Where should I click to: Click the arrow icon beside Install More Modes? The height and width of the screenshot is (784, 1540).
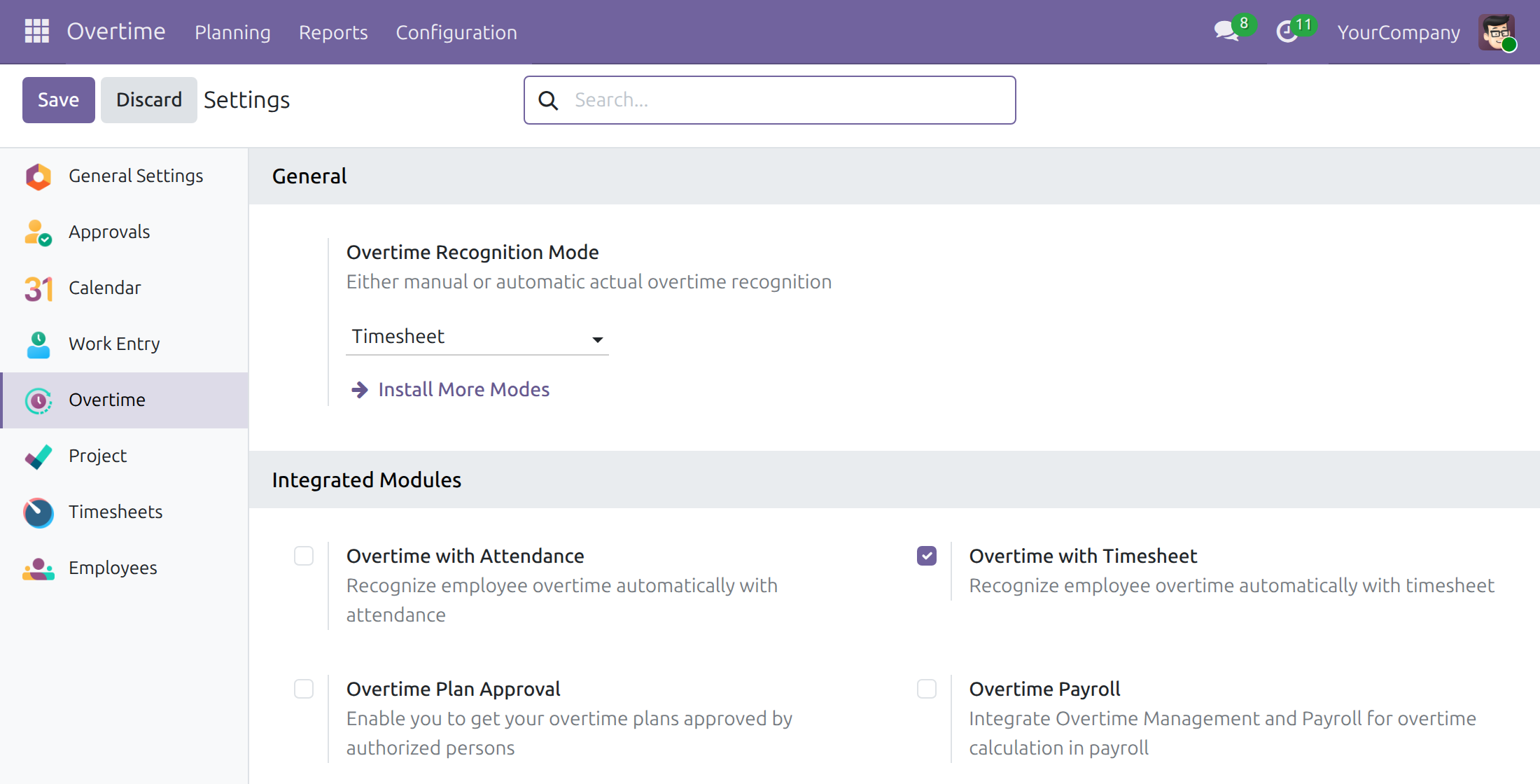[360, 390]
